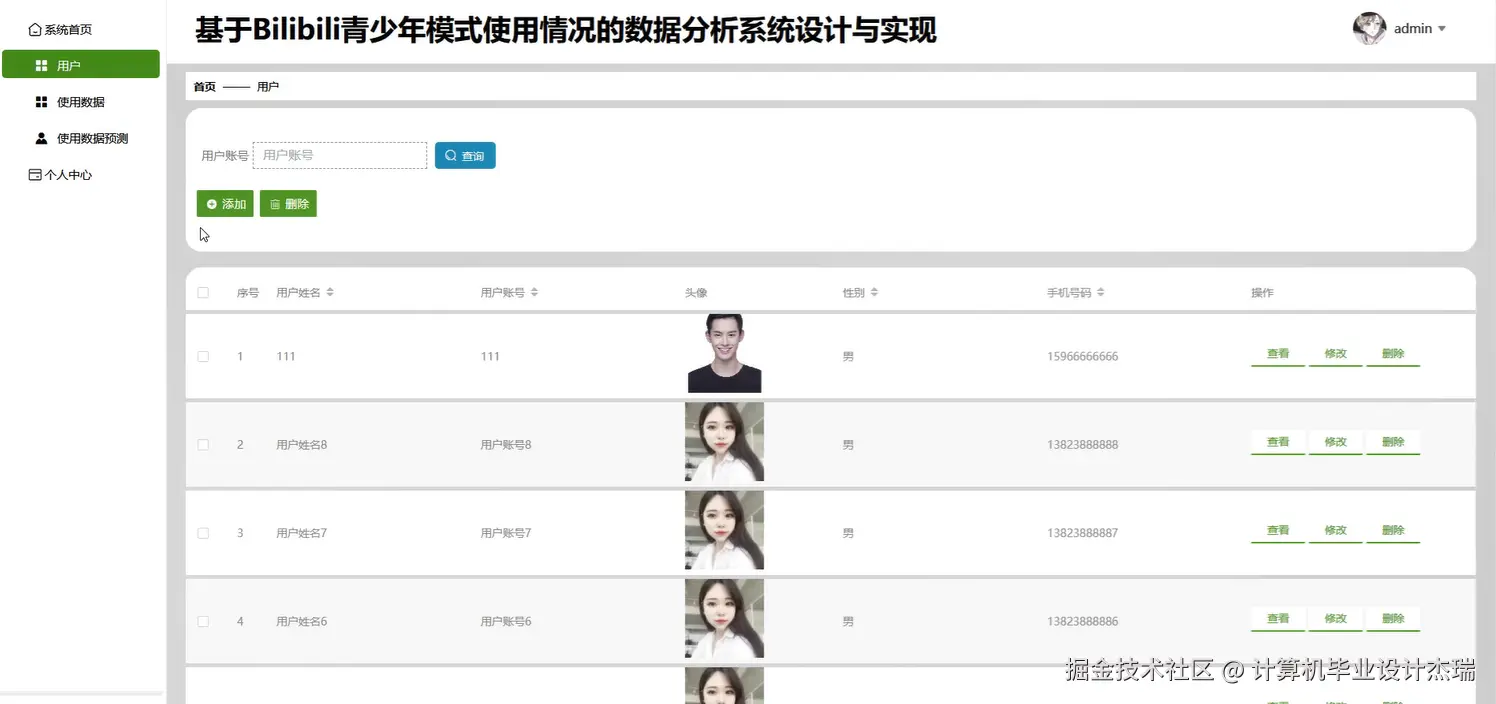Screen dimensions: 1496x704
Task: Click the 用户姓名7 cell
Action: (302, 533)
